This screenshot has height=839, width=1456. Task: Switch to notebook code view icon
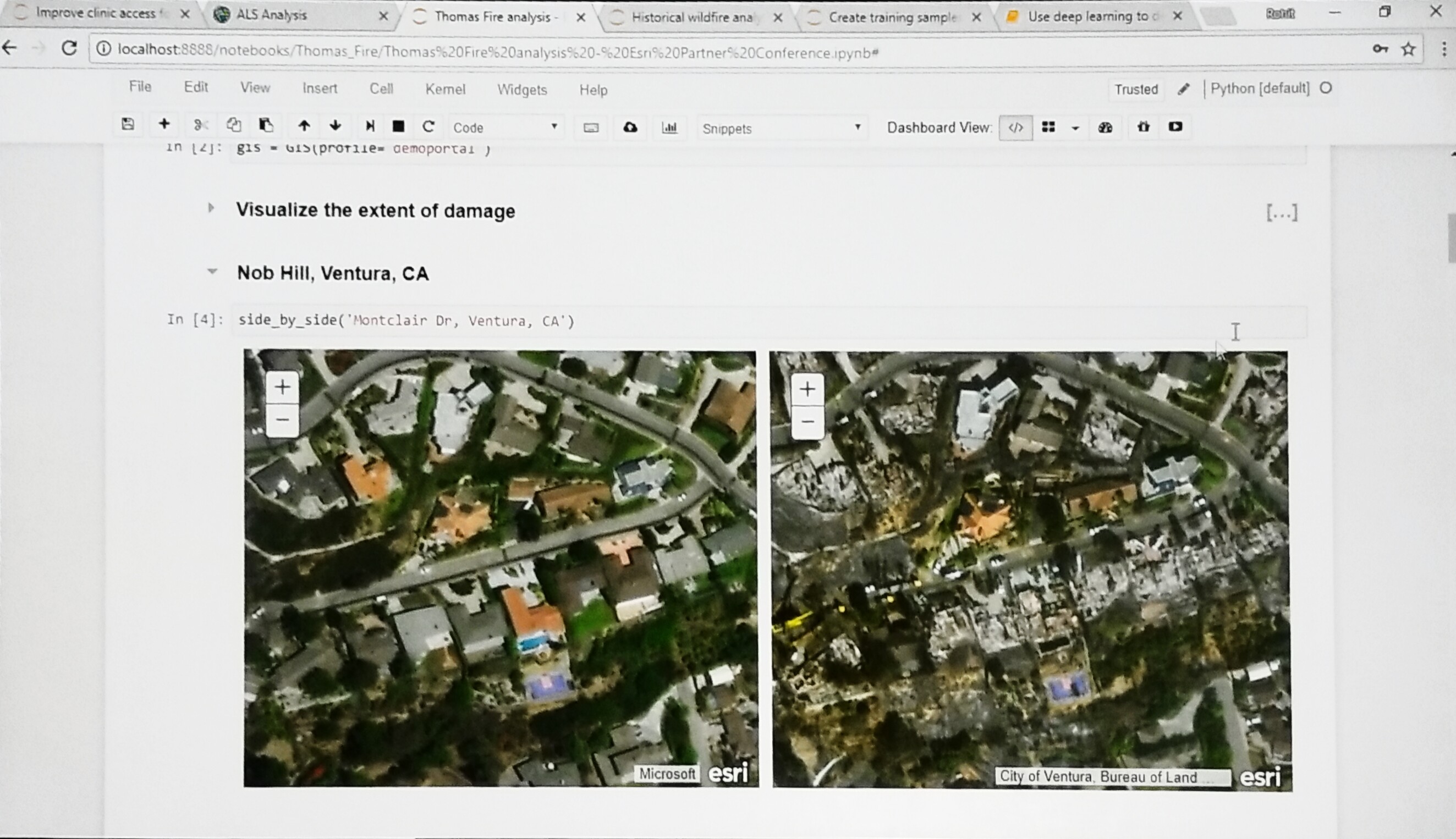[x=1015, y=128]
